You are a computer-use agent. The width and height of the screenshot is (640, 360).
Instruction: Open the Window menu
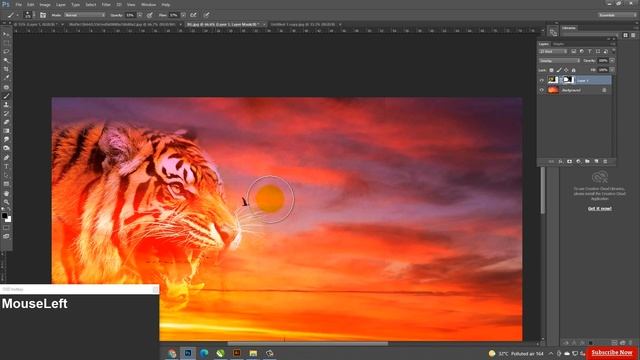(x=148, y=4)
